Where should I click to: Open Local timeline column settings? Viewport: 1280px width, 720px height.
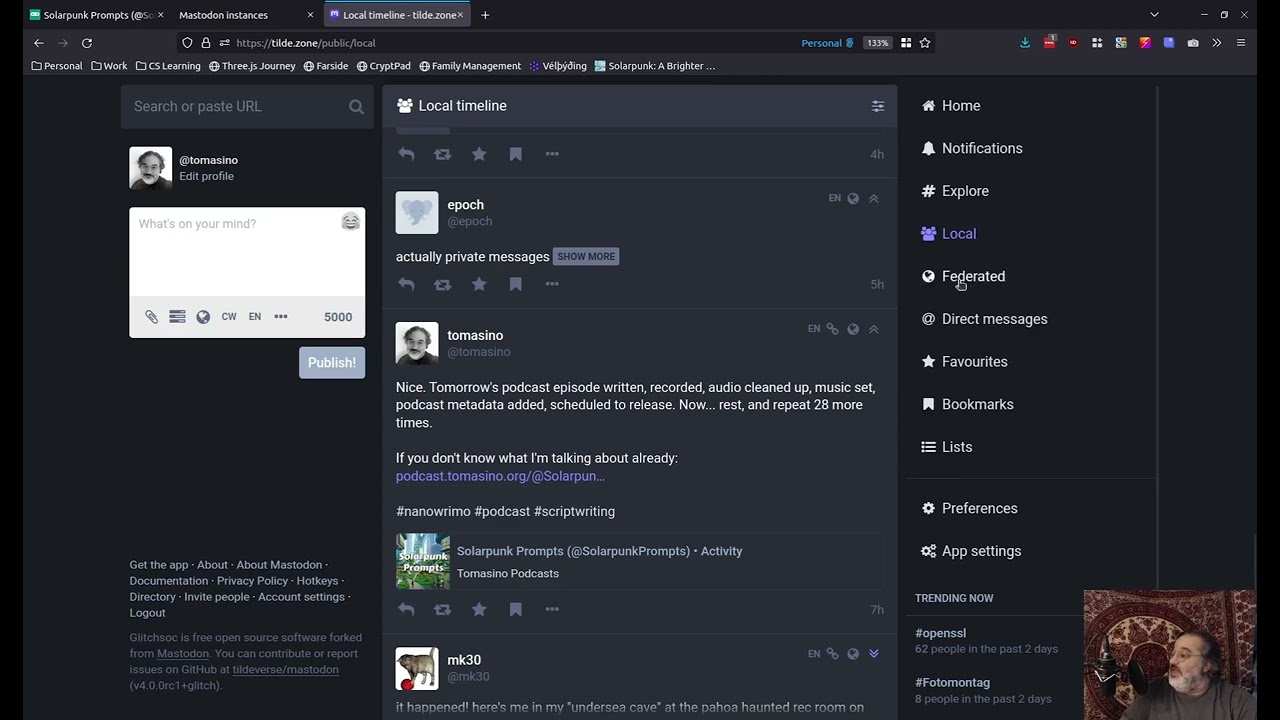coord(877,106)
